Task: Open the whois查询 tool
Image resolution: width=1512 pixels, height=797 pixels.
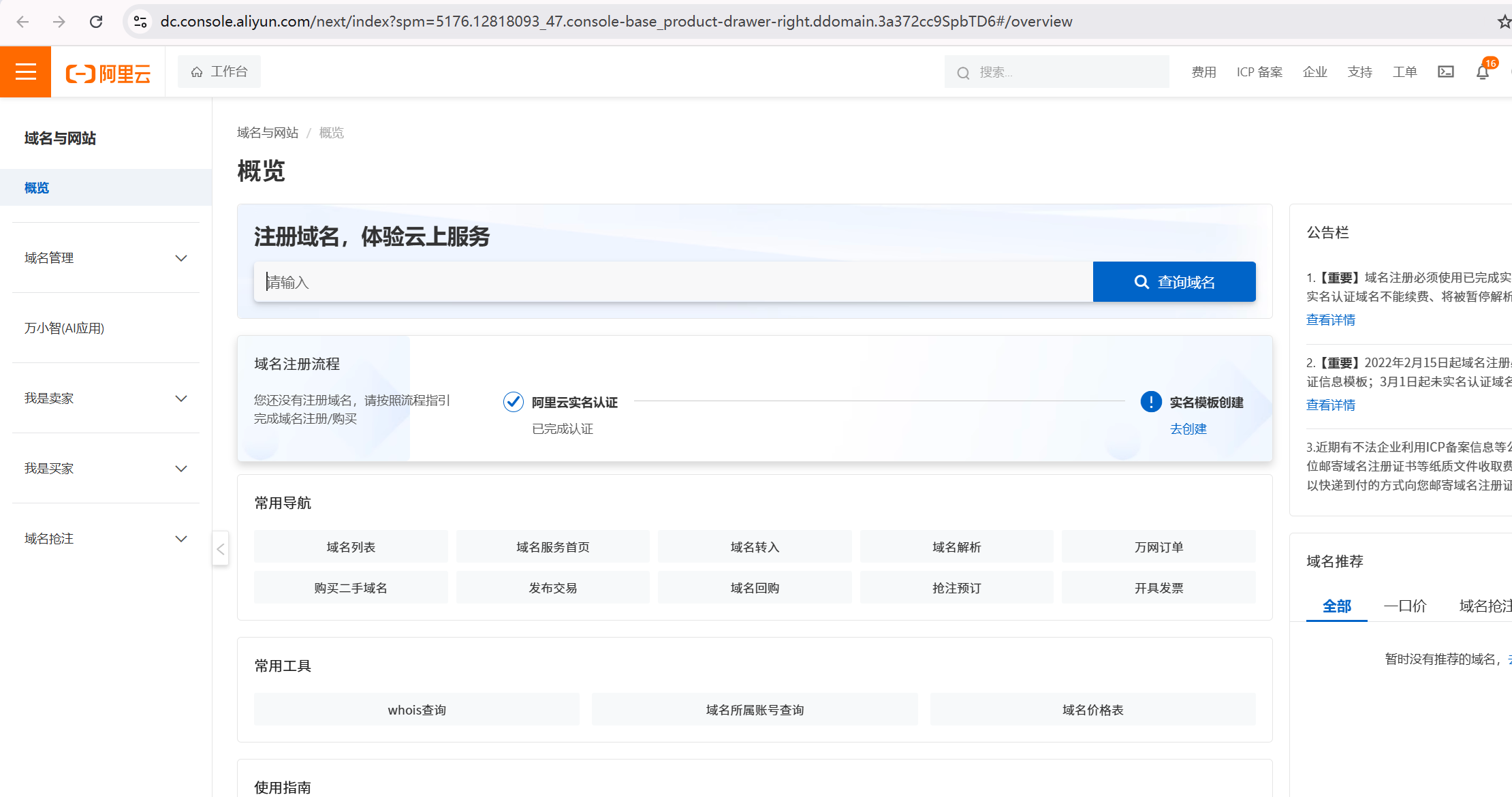Action: coord(416,710)
